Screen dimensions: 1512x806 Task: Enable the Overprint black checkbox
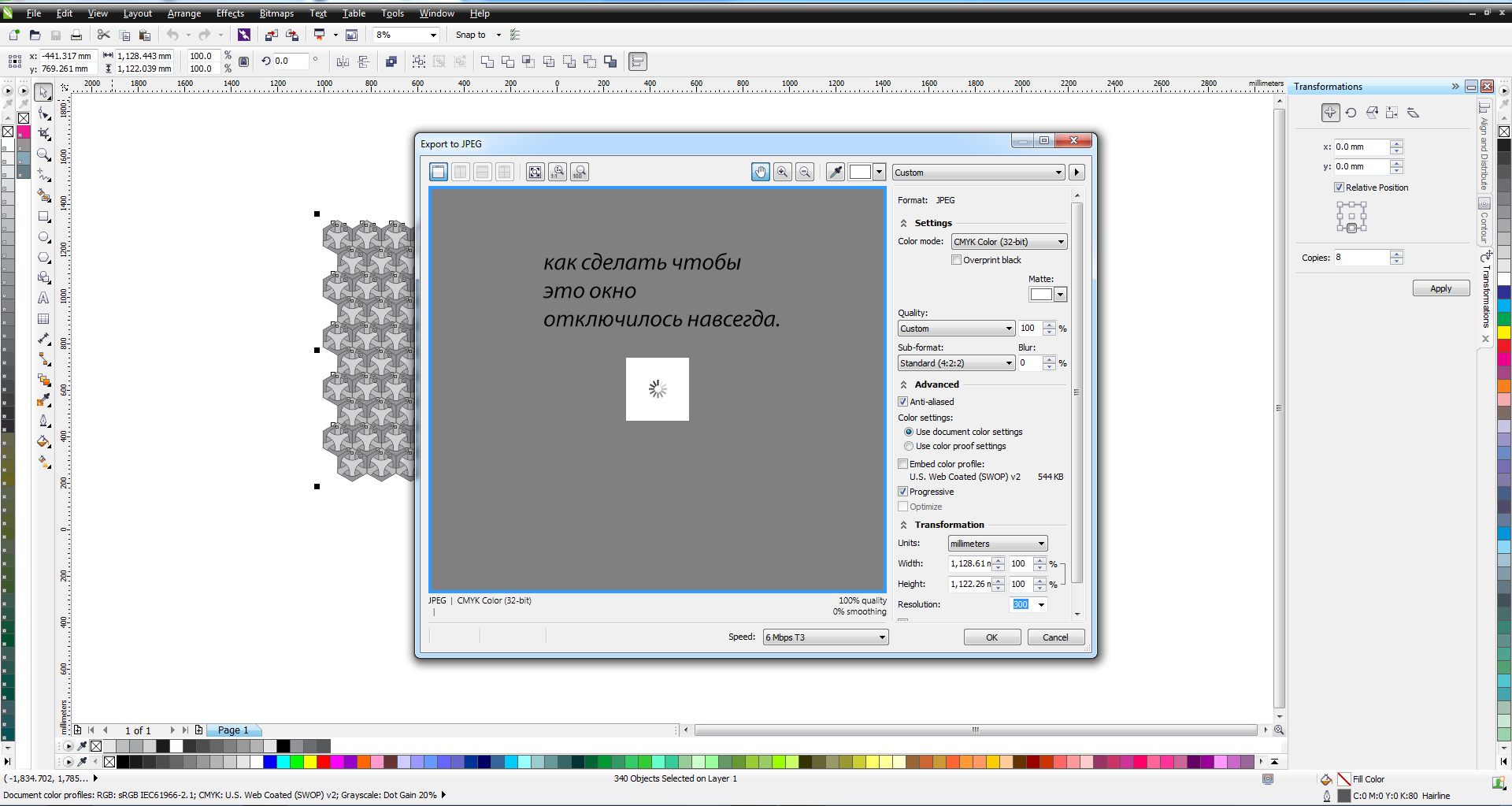(957, 261)
